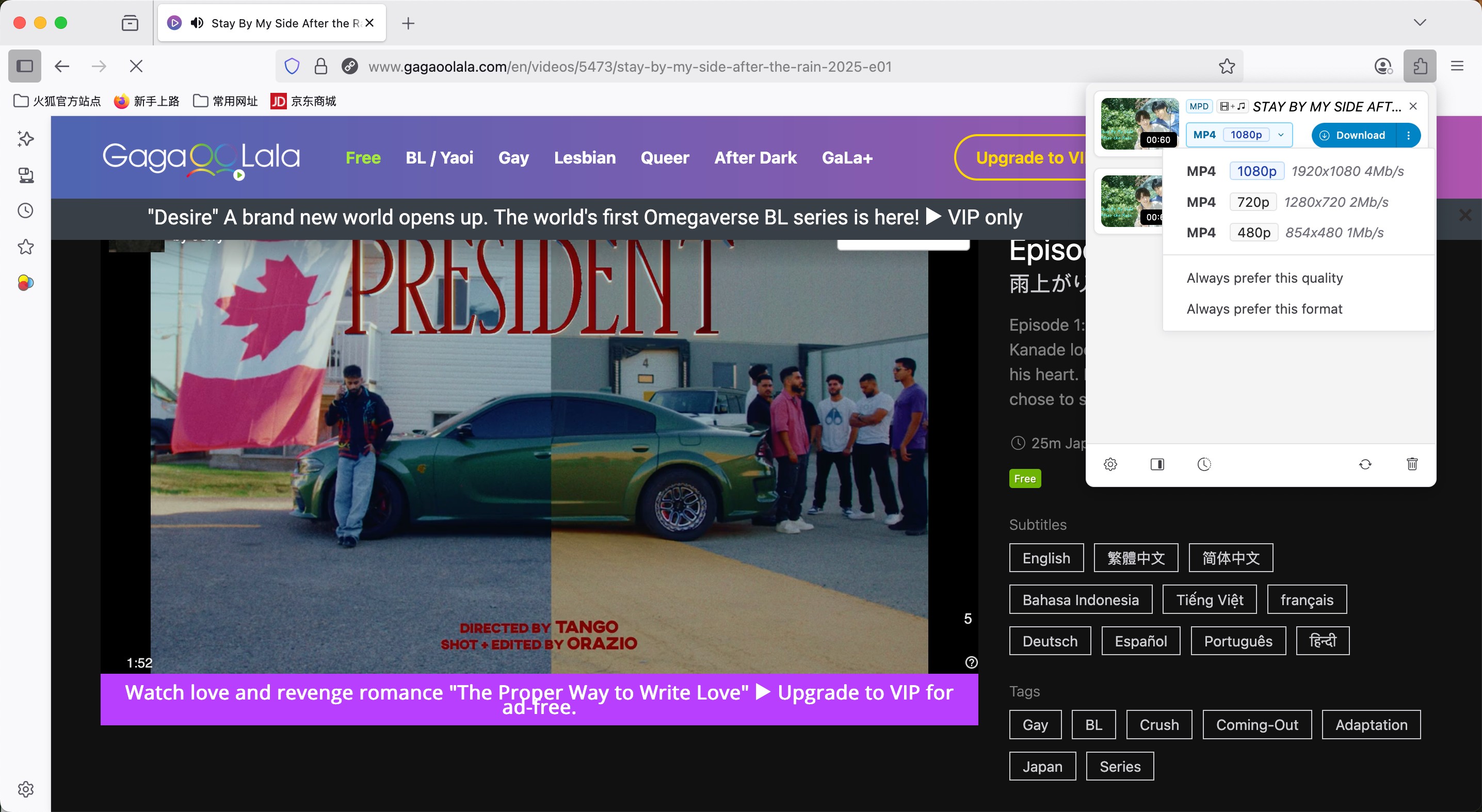Toggle the extensions puzzle-piece button
The height and width of the screenshot is (812, 1482).
[x=1420, y=66]
